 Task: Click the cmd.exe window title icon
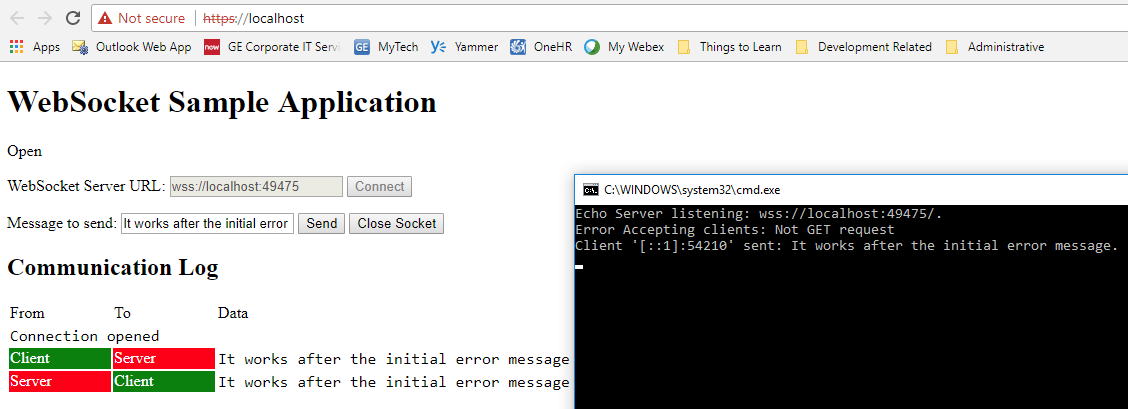point(590,190)
